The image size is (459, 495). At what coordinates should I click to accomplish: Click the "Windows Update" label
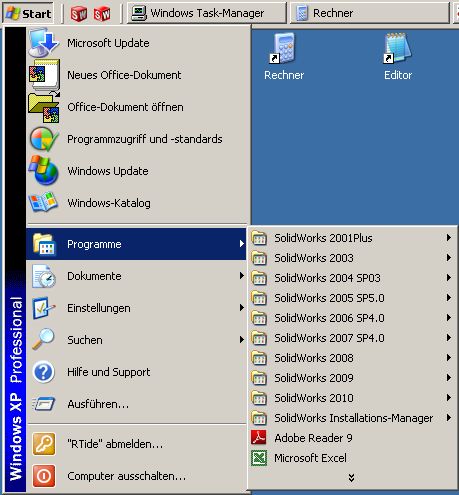[x=108, y=171]
